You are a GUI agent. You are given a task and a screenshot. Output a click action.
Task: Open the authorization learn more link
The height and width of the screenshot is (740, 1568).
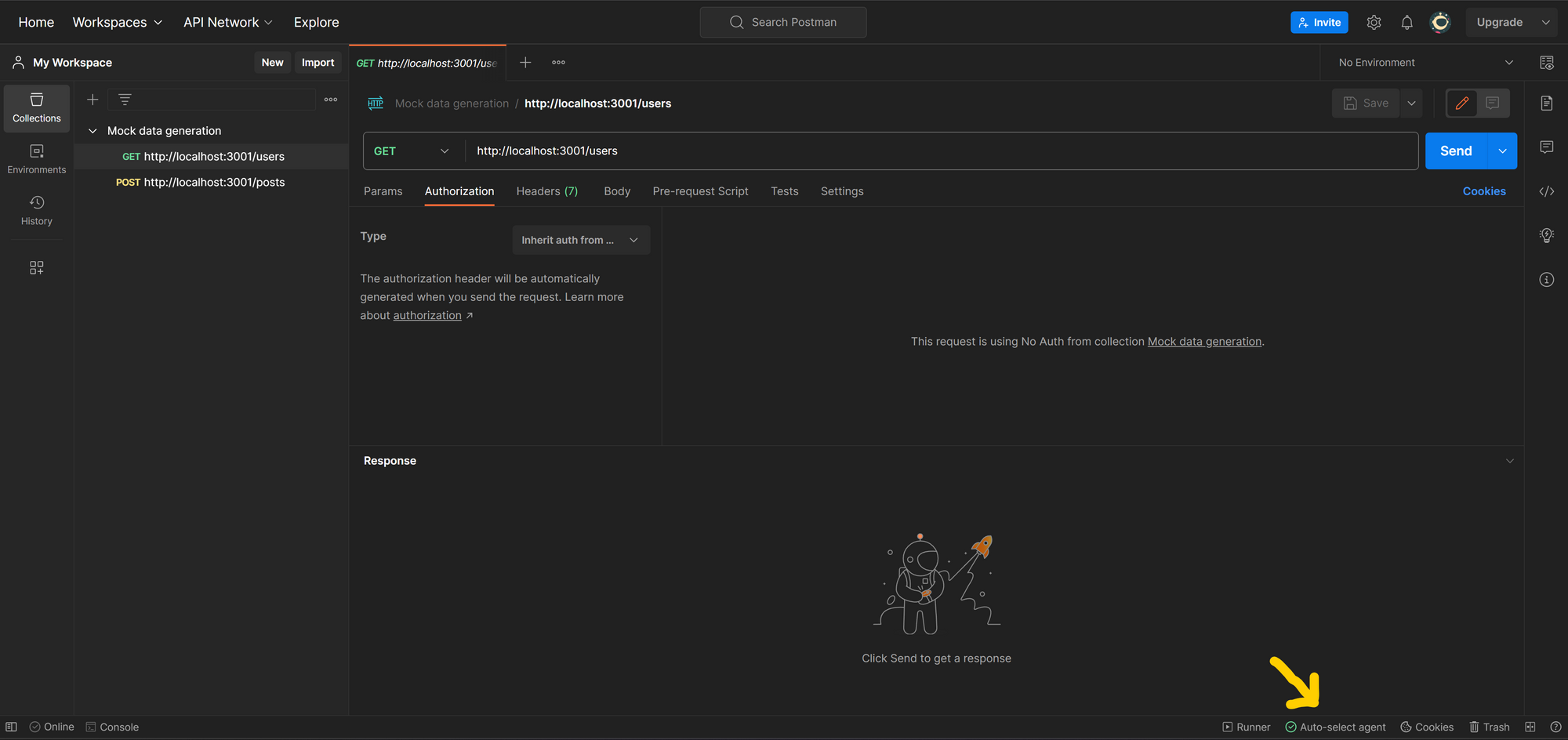pos(426,315)
